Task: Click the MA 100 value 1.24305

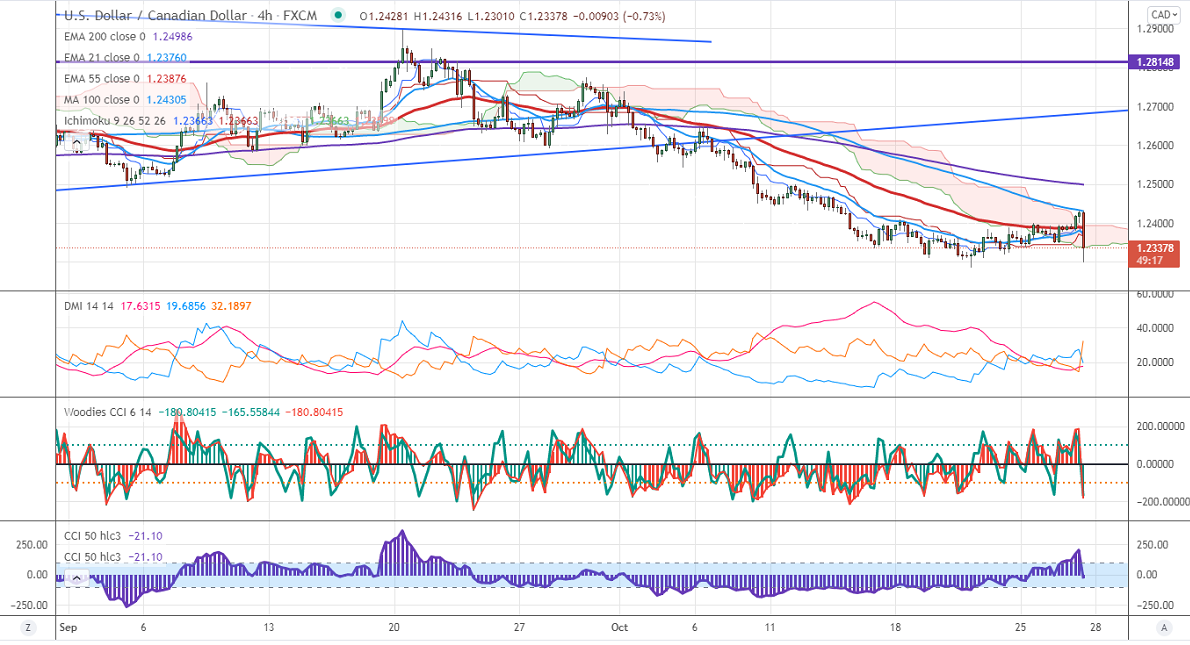Action: tap(166, 100)
